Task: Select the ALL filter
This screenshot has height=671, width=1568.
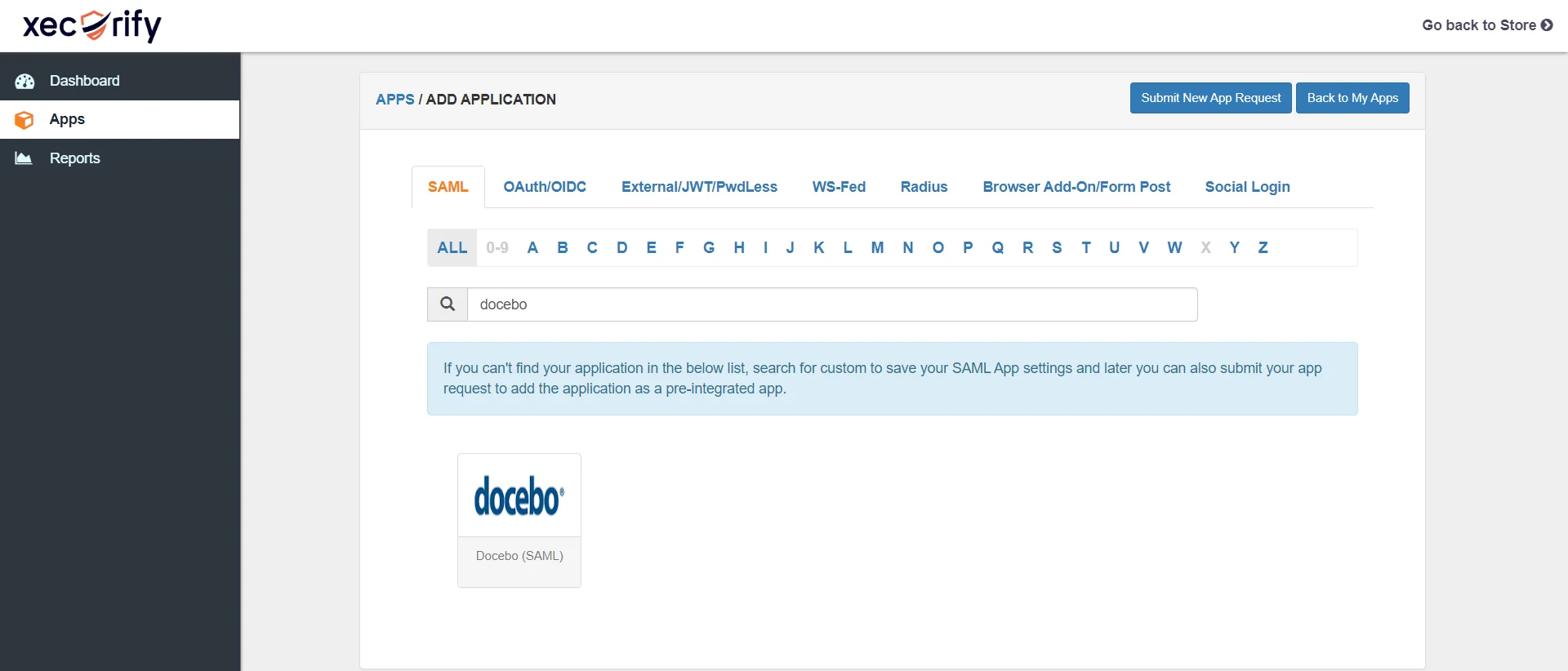Action: [452, 248]
